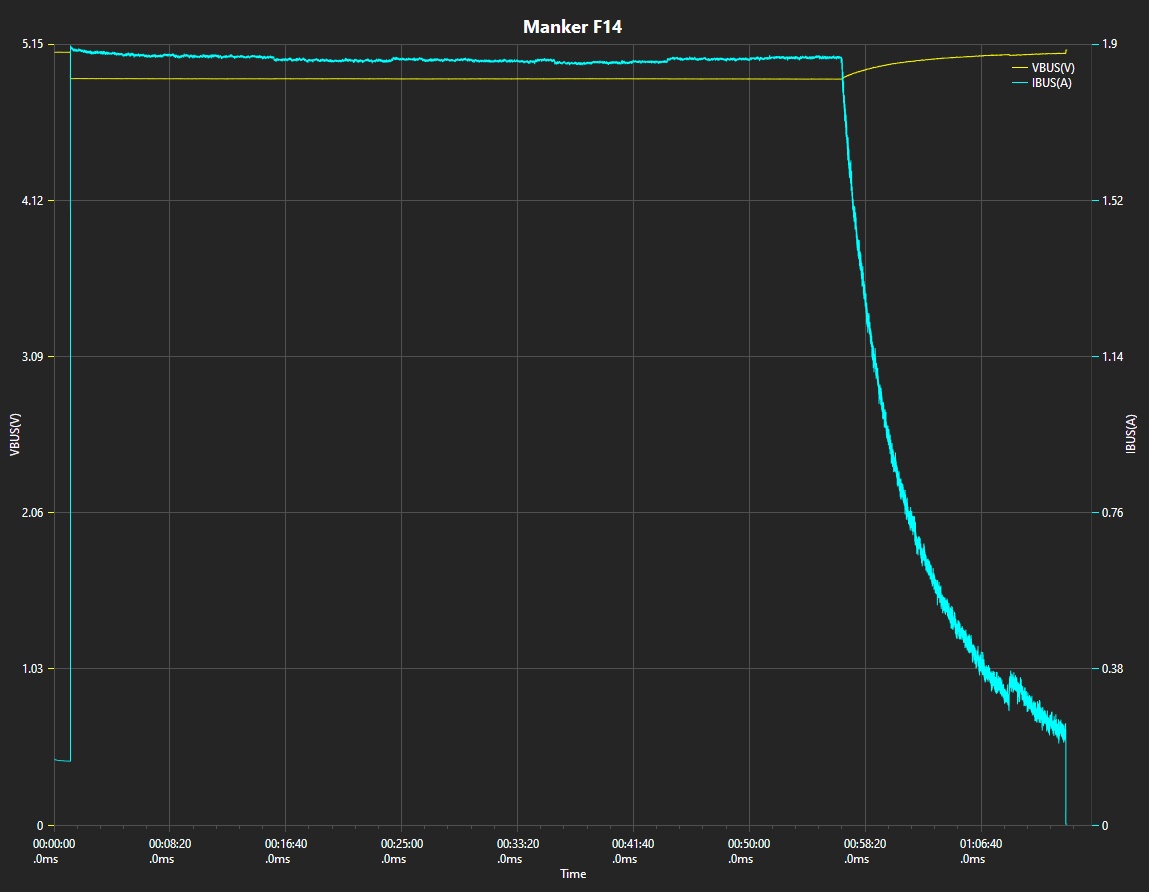Select the 00:58:20 time axis label
This screenshot has height=892, width=1149.
(x=865, y=851)
